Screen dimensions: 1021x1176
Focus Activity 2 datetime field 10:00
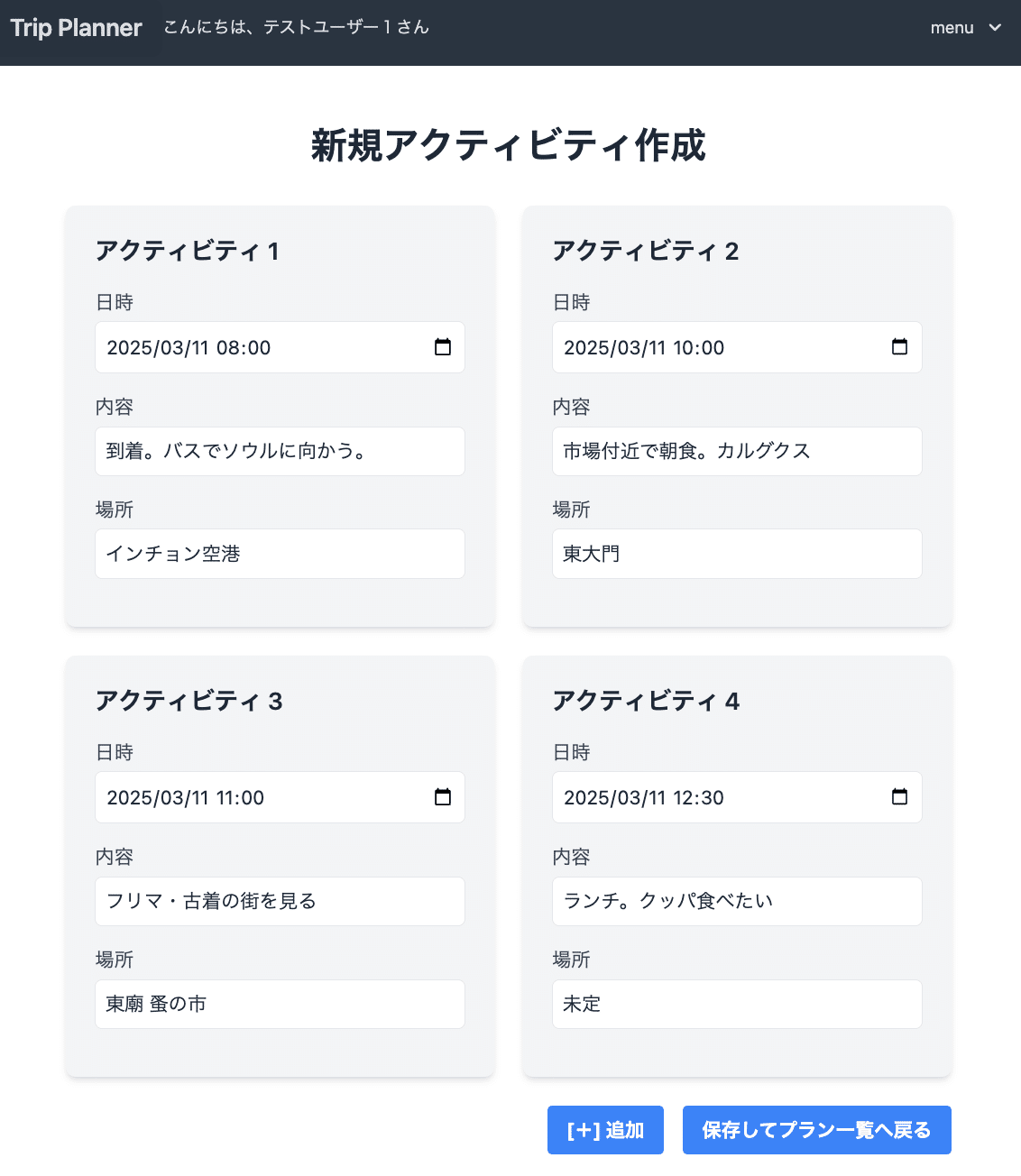coord(737,347)
